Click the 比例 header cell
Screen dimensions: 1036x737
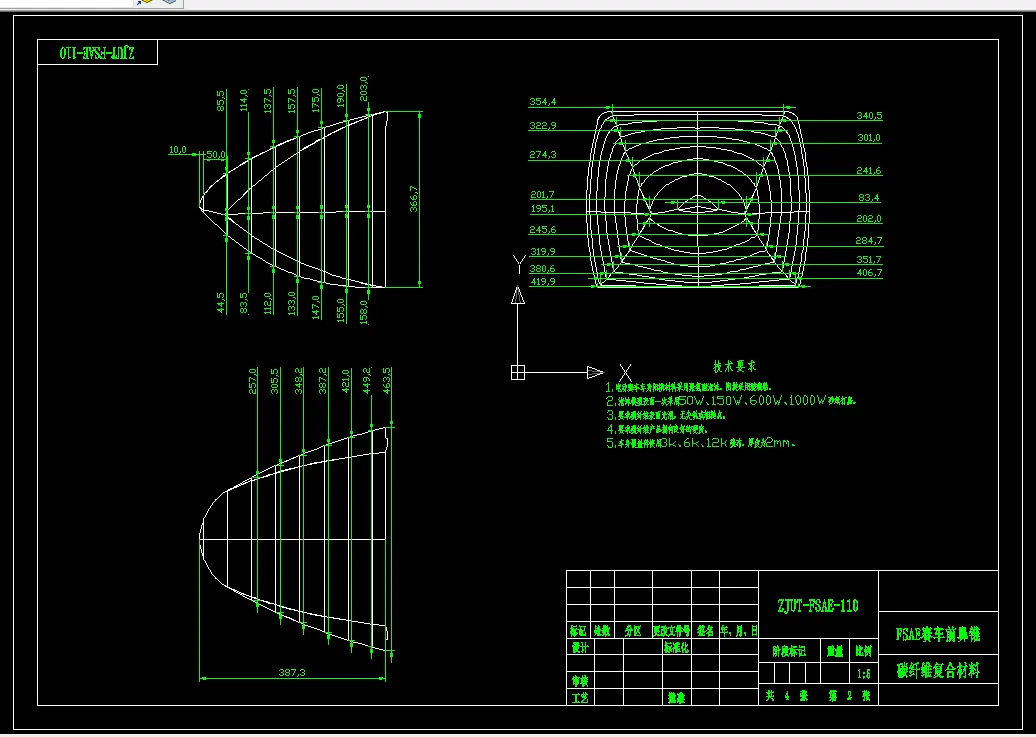[864, 651]
